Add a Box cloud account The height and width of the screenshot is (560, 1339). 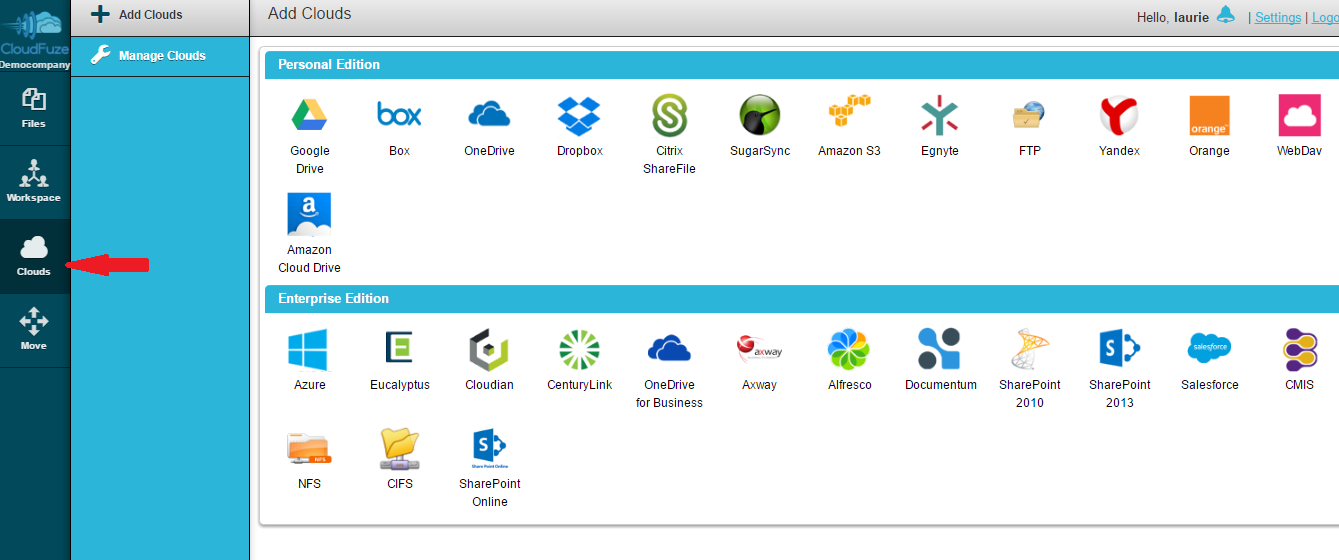tap(399, 116)
